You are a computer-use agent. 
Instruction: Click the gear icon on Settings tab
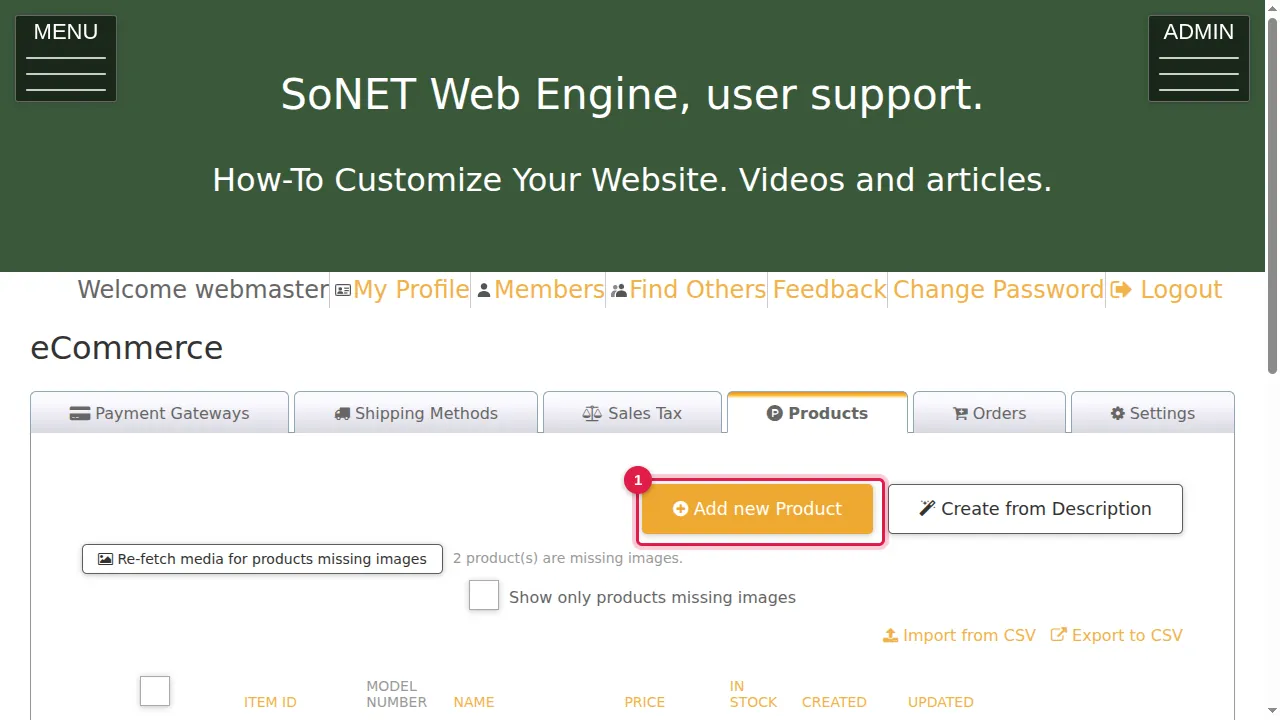point(1118,413)
